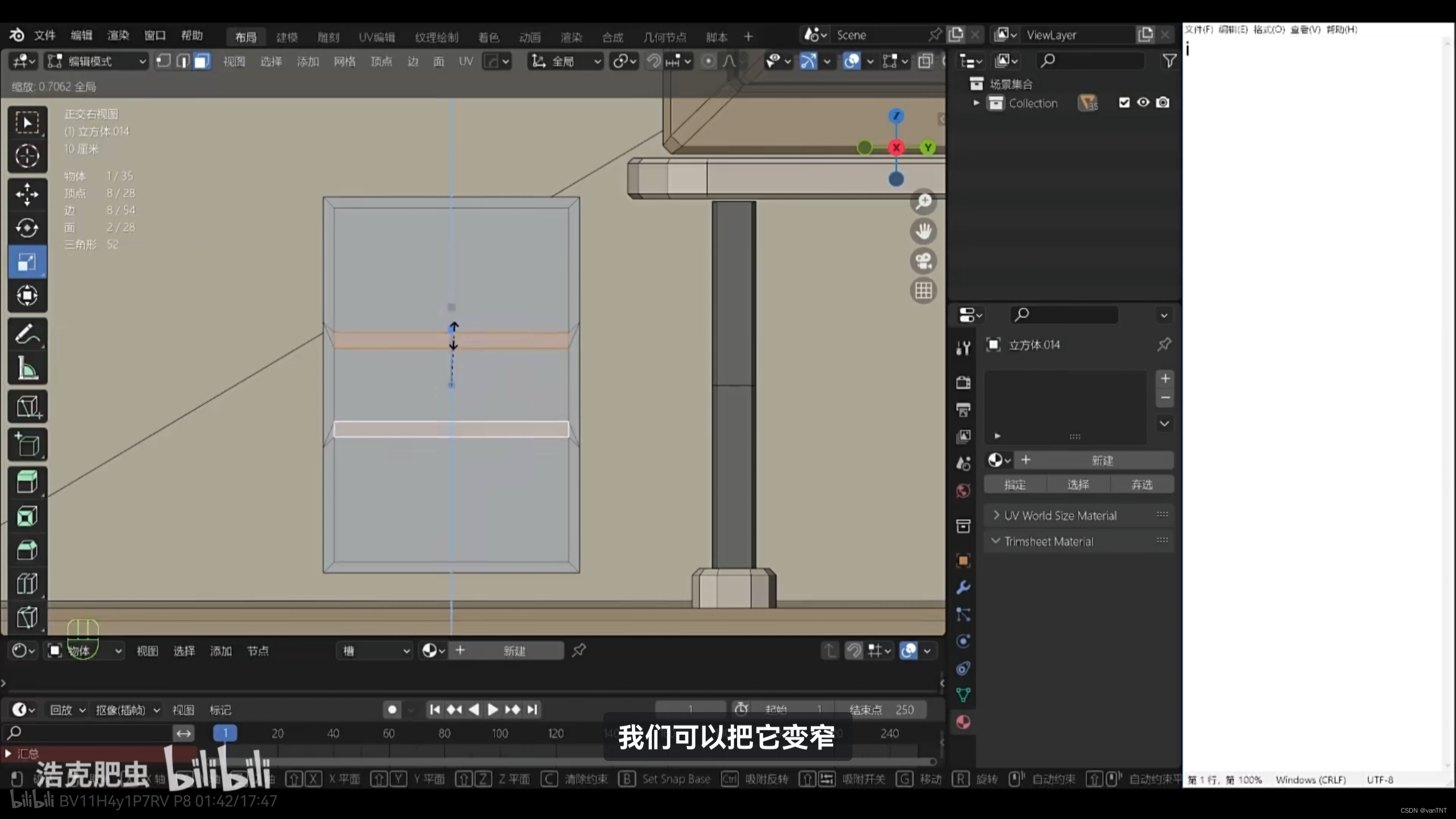This screenshot has height=819, width=1456.
Task: Open the Material properties tab
Action: point(963,722)
